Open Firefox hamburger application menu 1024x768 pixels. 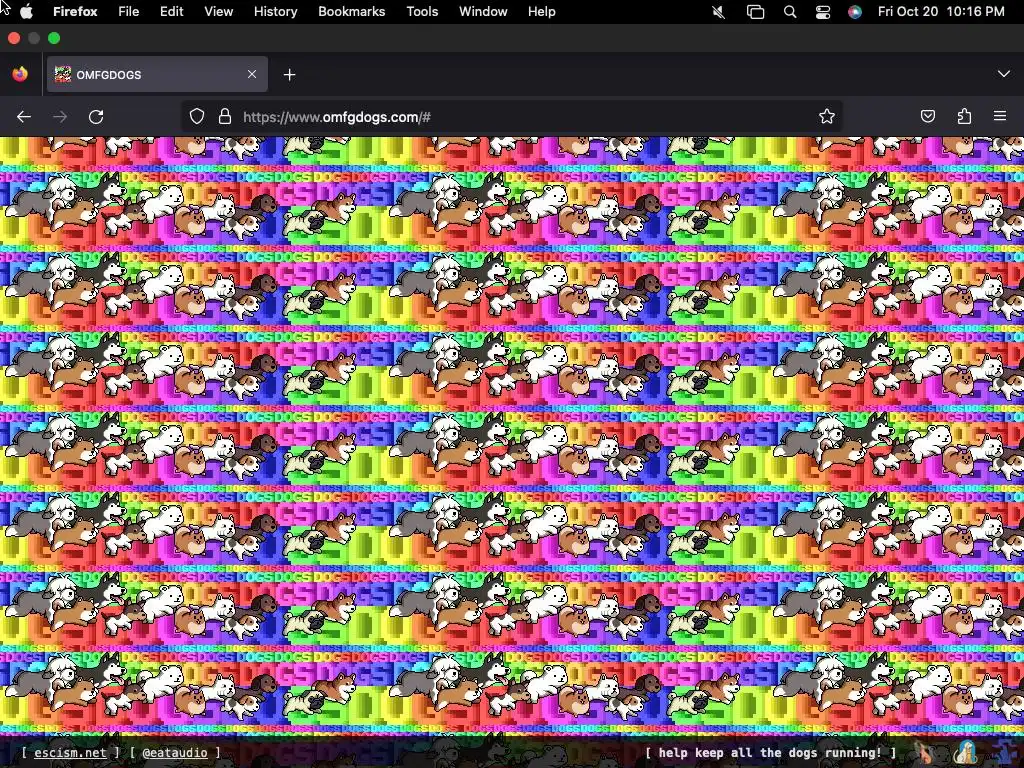tap(1000, 117)
